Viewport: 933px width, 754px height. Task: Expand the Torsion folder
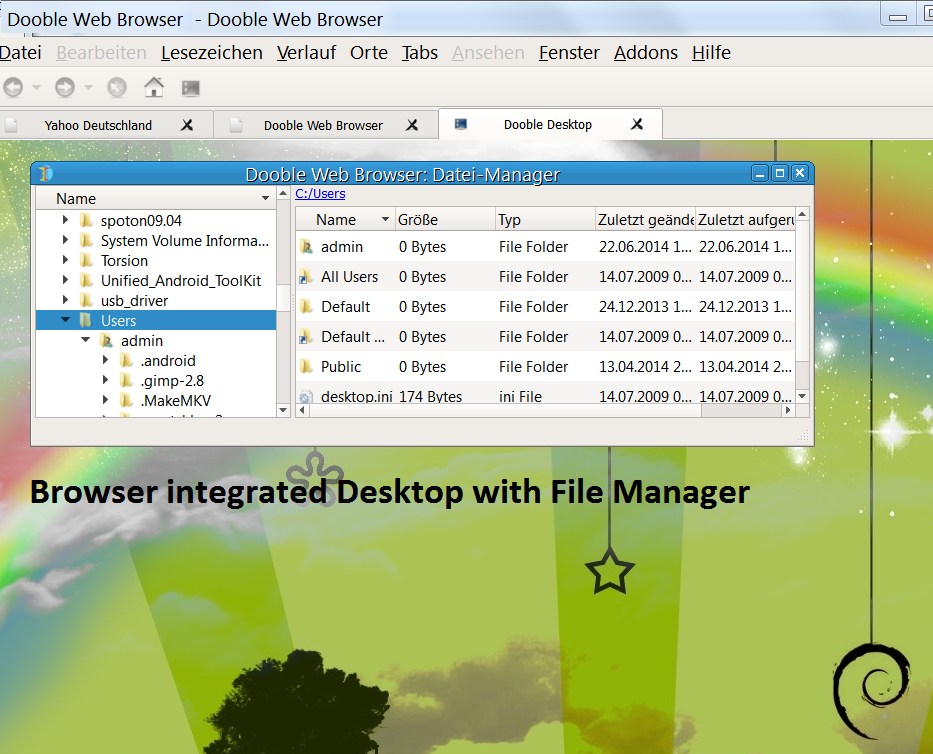65,260
